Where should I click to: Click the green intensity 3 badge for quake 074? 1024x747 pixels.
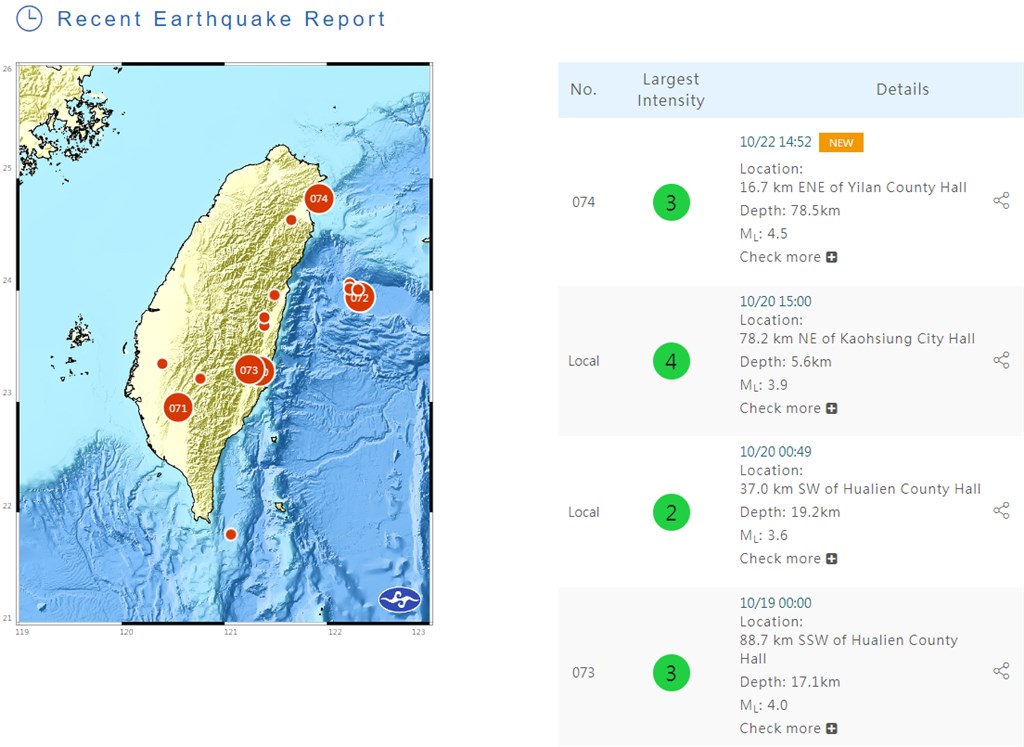(671, 201)
